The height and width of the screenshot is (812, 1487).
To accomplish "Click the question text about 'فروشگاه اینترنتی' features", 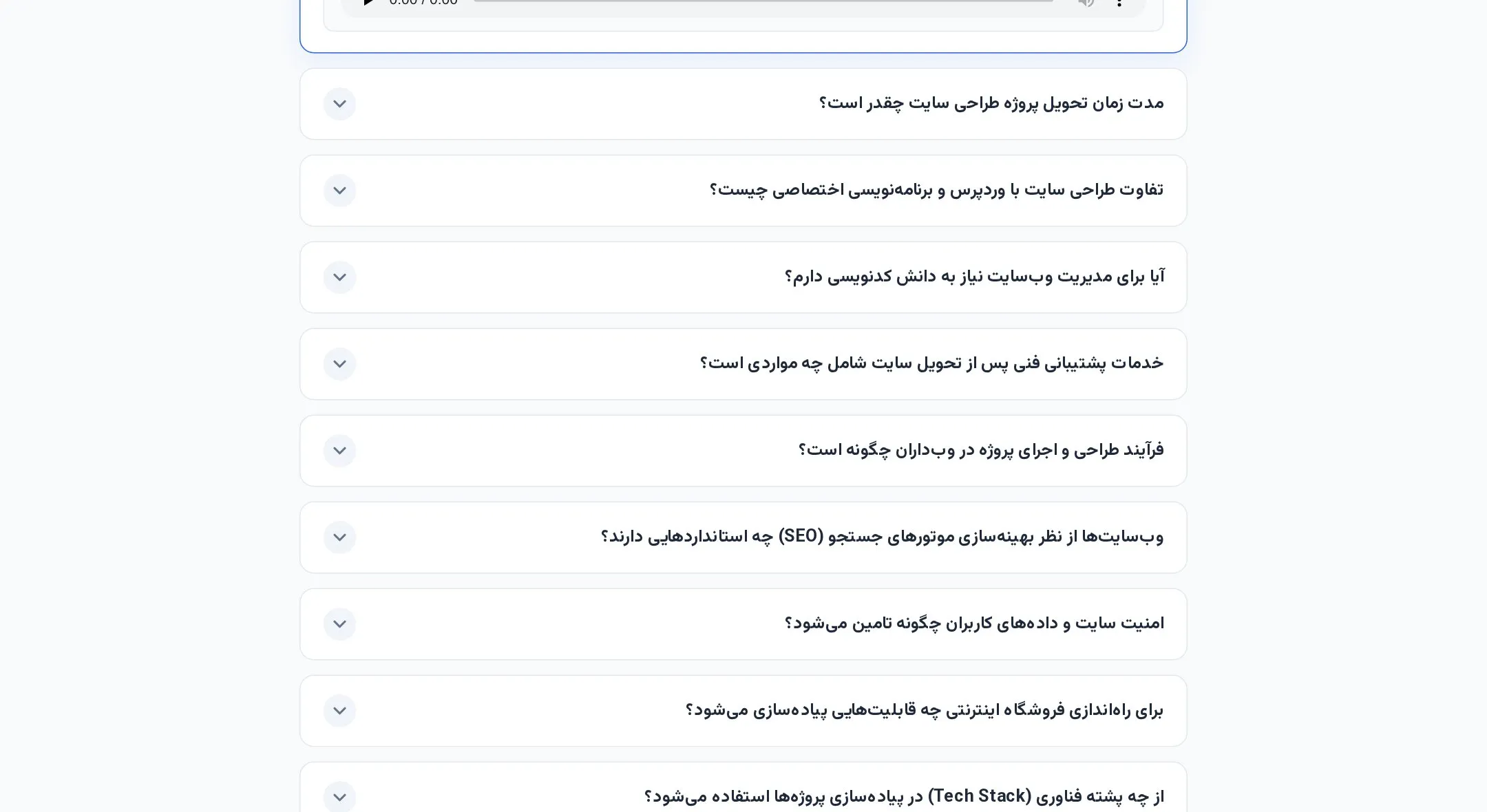I will point(925,710).
